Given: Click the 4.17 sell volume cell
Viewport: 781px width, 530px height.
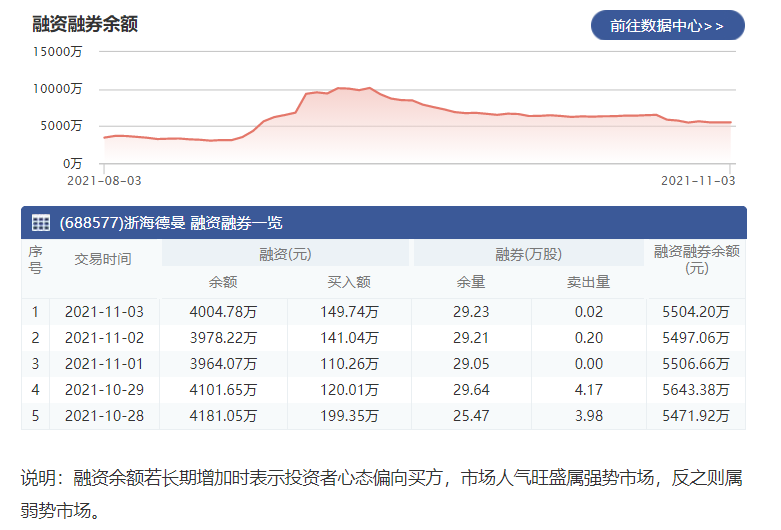Looking at the screenshot, I should coord(589,390).
